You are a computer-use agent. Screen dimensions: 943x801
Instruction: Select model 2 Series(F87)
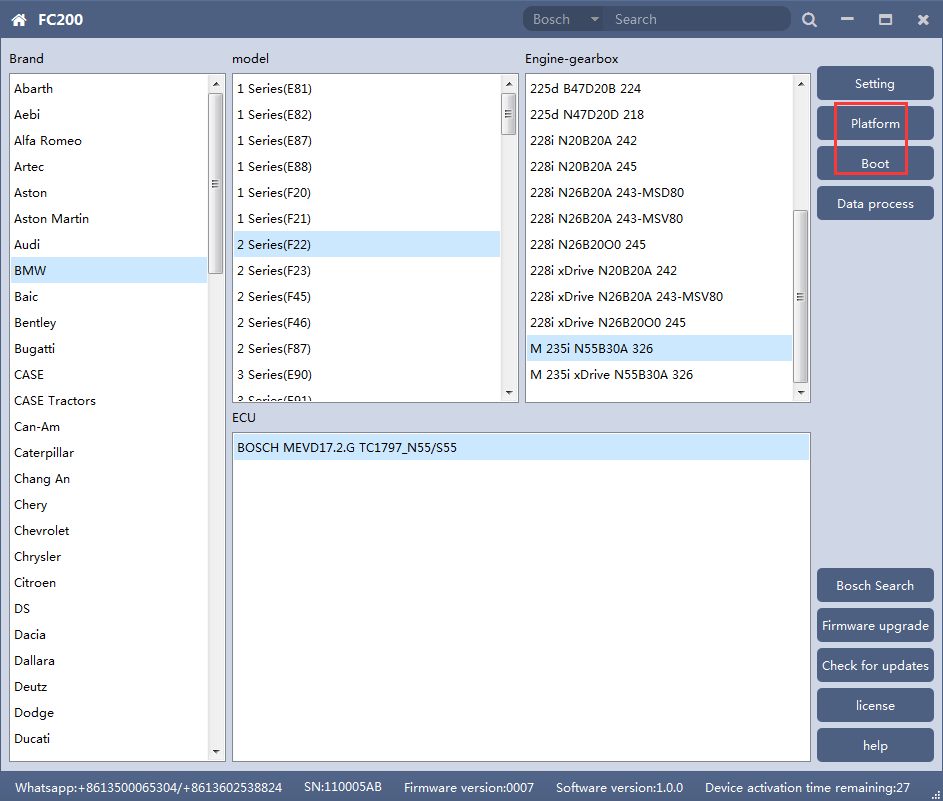[x=367, y=349]
